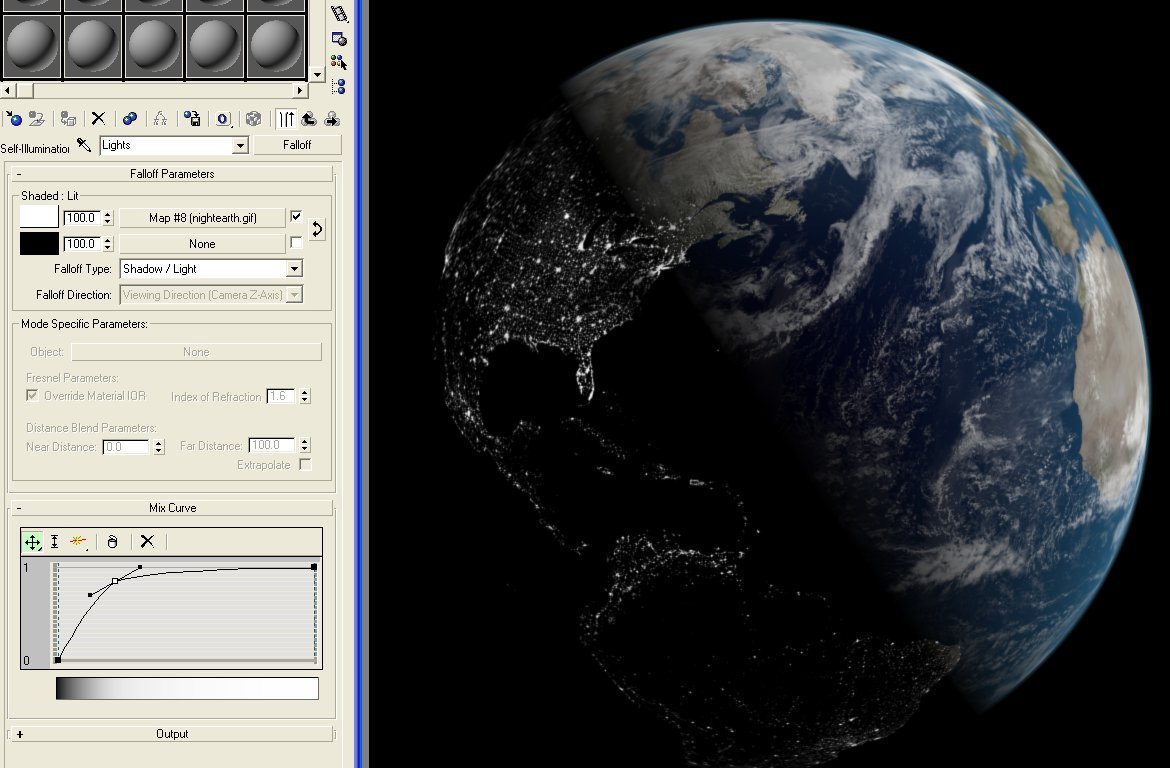Screen dimensions: 1170x768
Task: Reset the map with the toolbar X icon
Action: 98,119
